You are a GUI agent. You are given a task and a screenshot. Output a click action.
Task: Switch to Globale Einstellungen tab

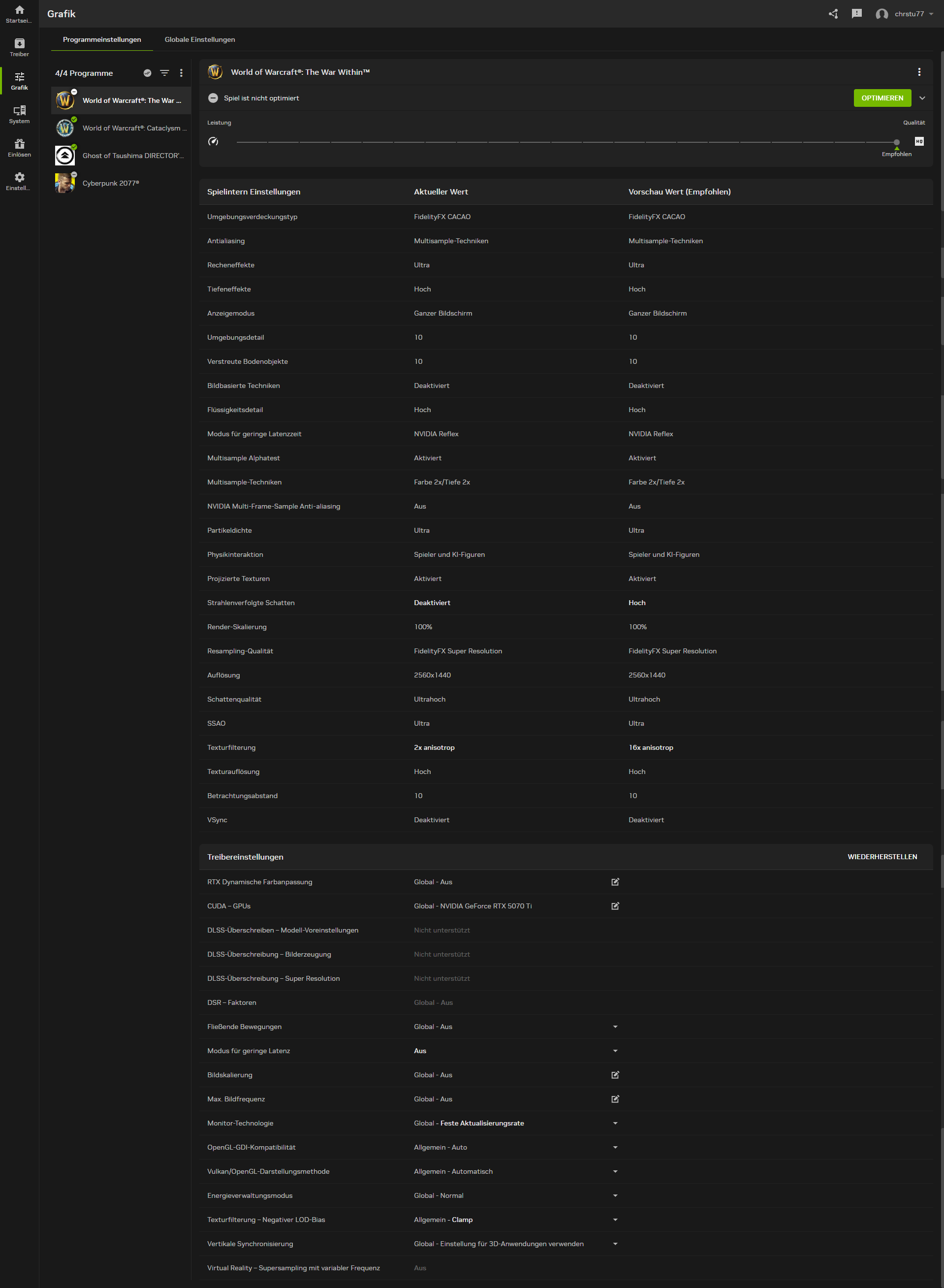tap(199, 39)
